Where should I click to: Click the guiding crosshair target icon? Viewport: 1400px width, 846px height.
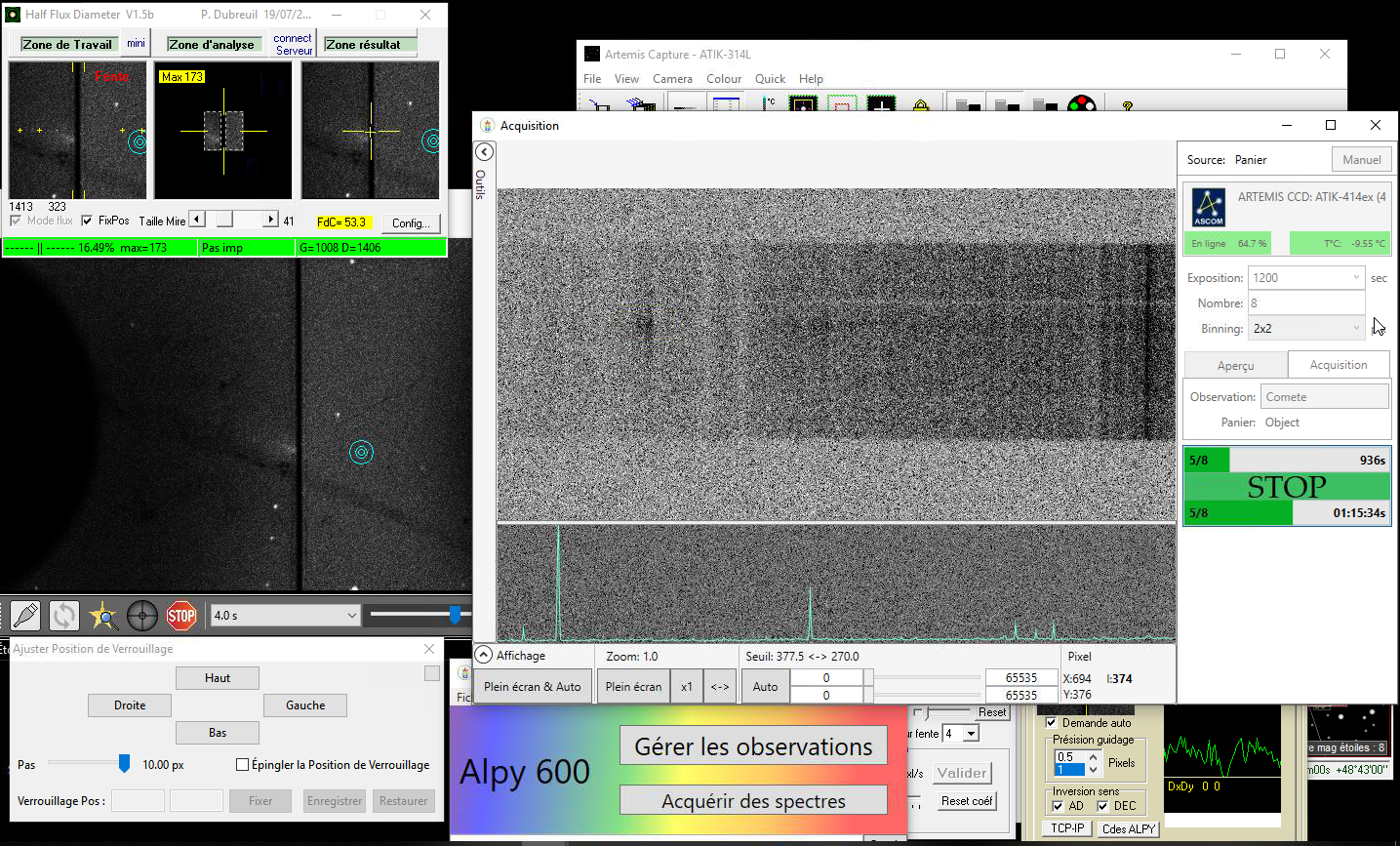click(142, 616)
